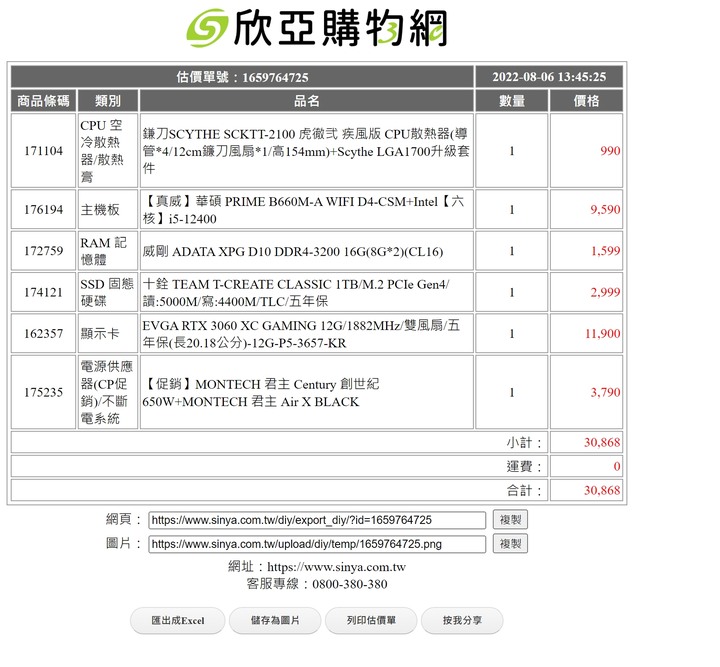
Task: Click the 小計 subtotal value 30,868
Action: (x=602, y=442)
